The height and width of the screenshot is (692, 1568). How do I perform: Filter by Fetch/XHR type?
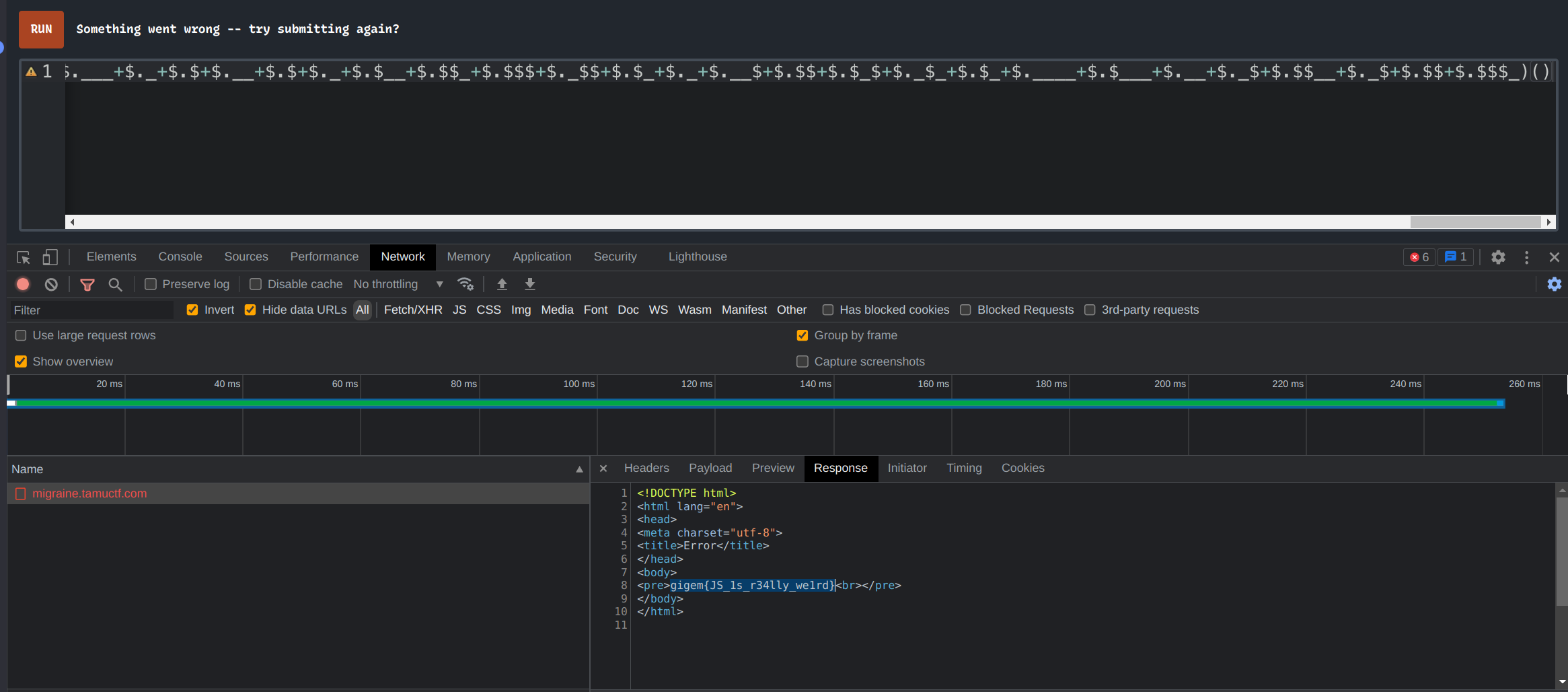[x=413, y=310]
